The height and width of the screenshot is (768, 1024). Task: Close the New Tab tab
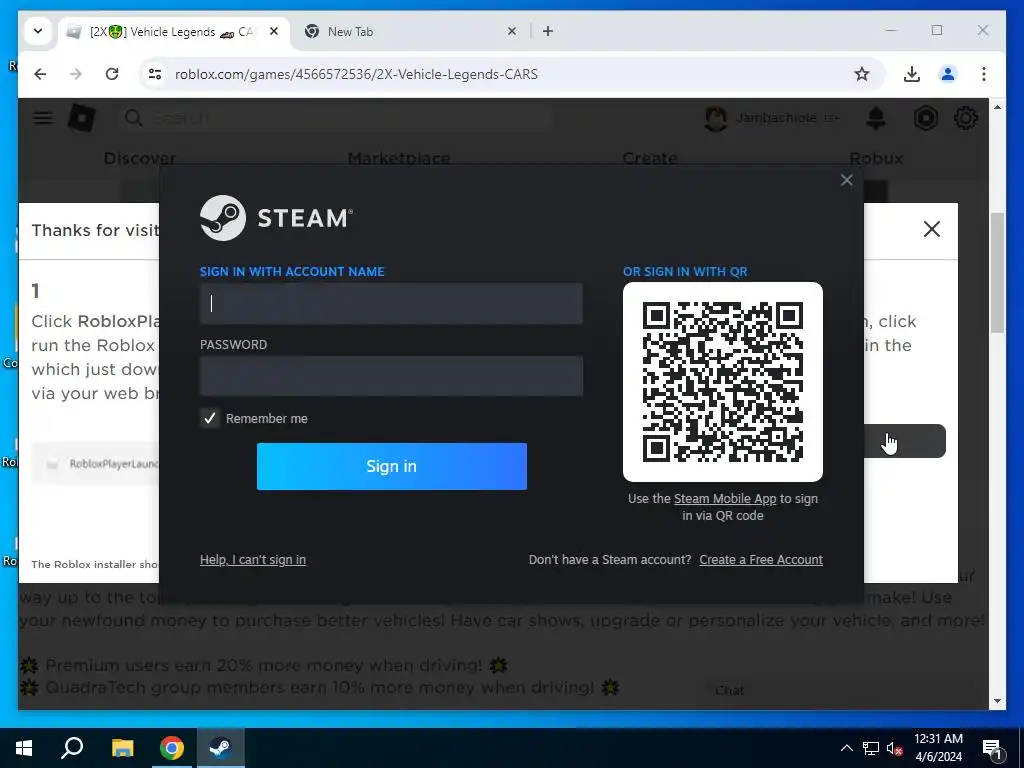click(512, 31)
